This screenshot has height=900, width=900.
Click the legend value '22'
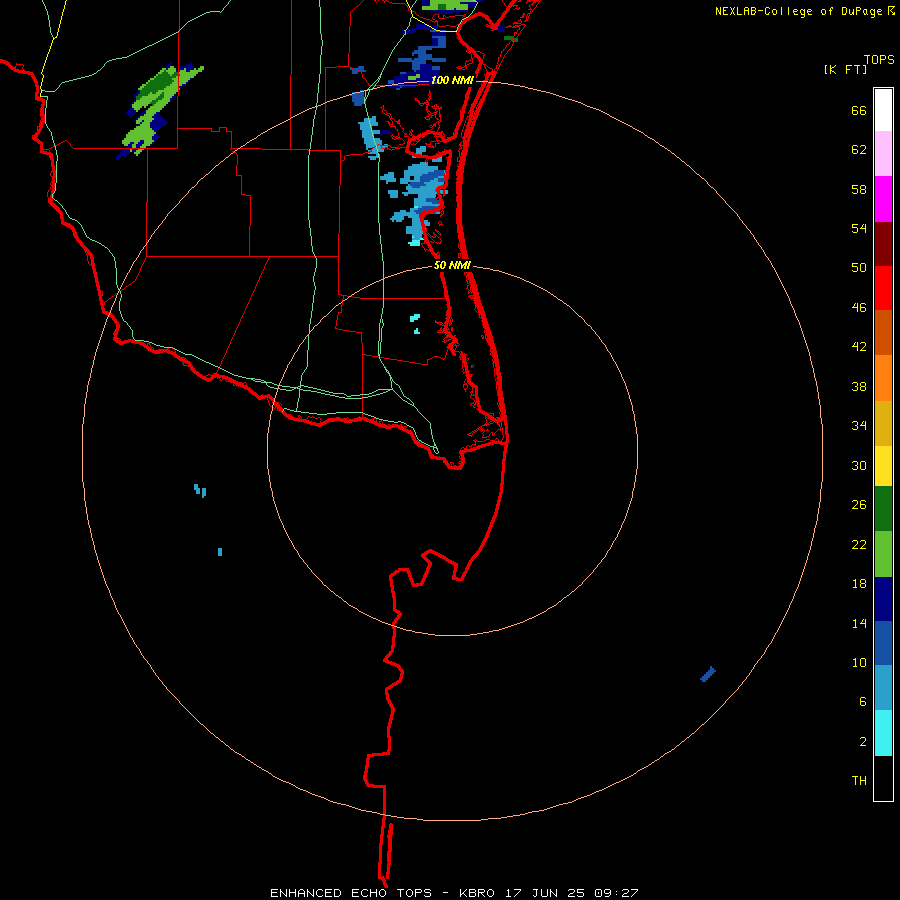(x=859, y=545)
